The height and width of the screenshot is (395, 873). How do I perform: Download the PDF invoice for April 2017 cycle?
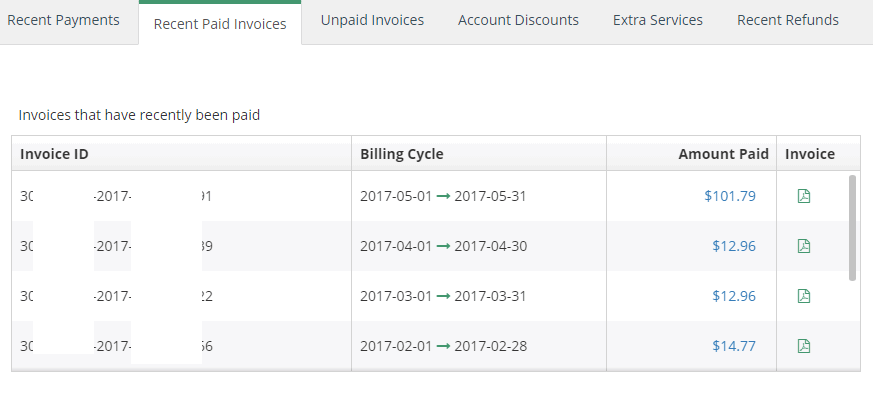(803, 246)
